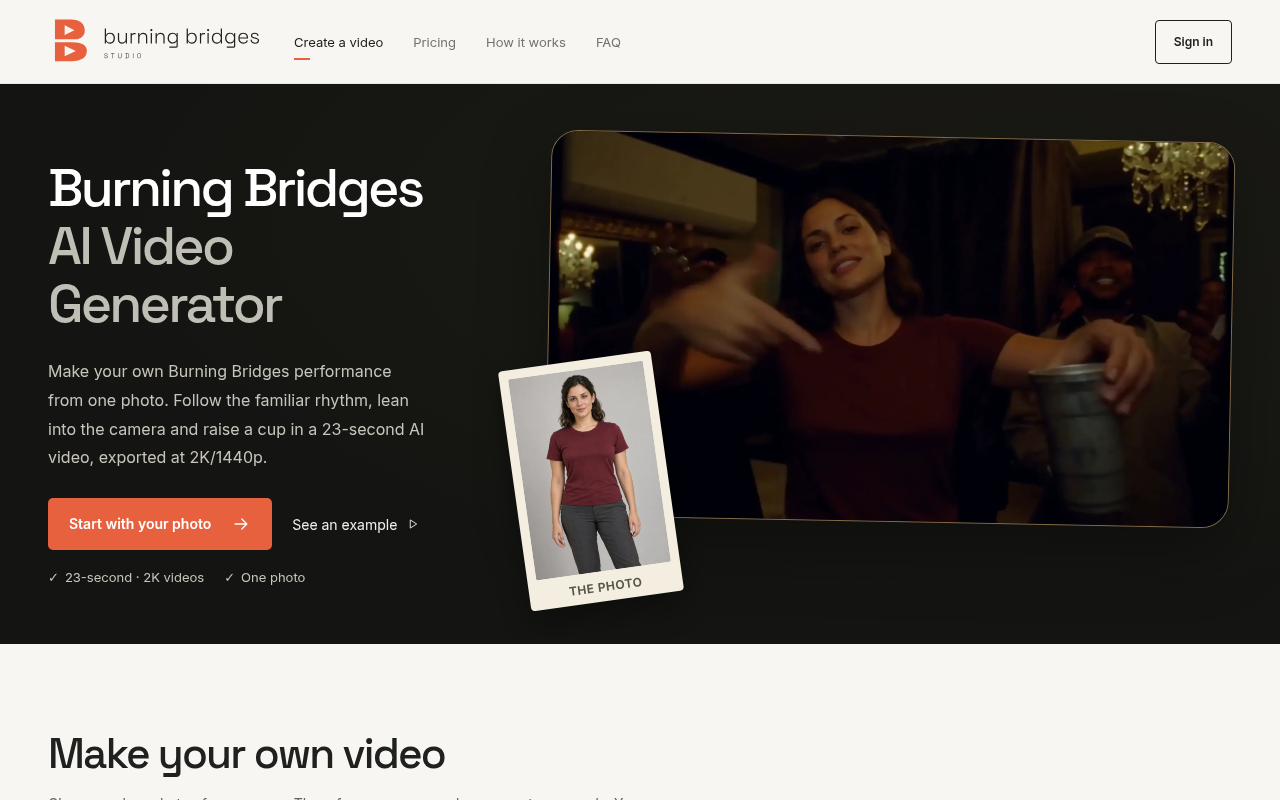Screen dimensions: 1280x800
Task: Click the play triangle beside See an example
Action: click(x=413, y=524)
